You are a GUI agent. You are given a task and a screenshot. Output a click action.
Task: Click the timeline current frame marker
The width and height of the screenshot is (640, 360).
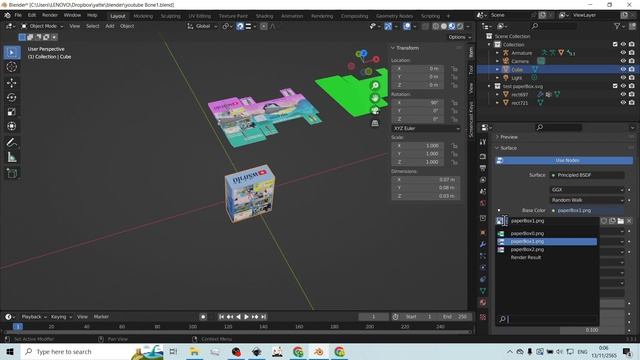[18, 327]
